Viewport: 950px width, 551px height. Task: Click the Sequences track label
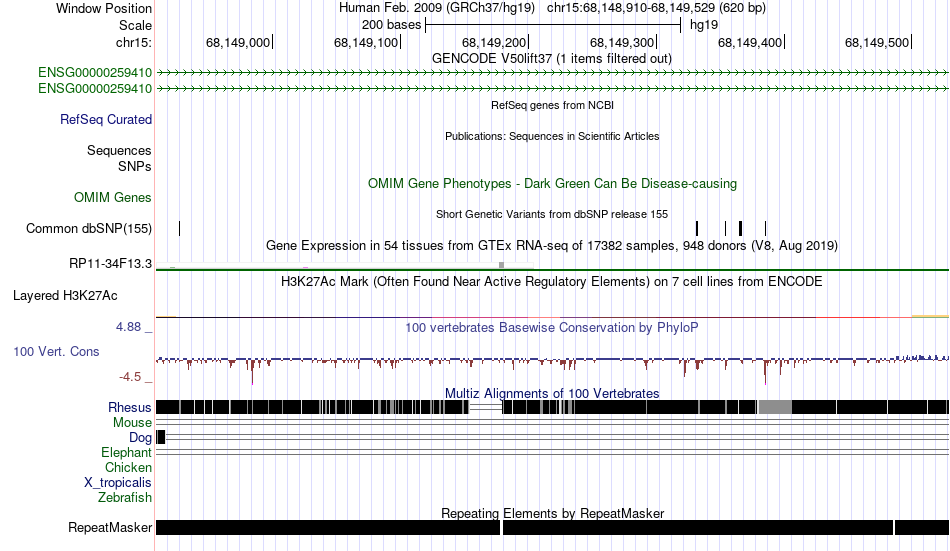[119, 150]
